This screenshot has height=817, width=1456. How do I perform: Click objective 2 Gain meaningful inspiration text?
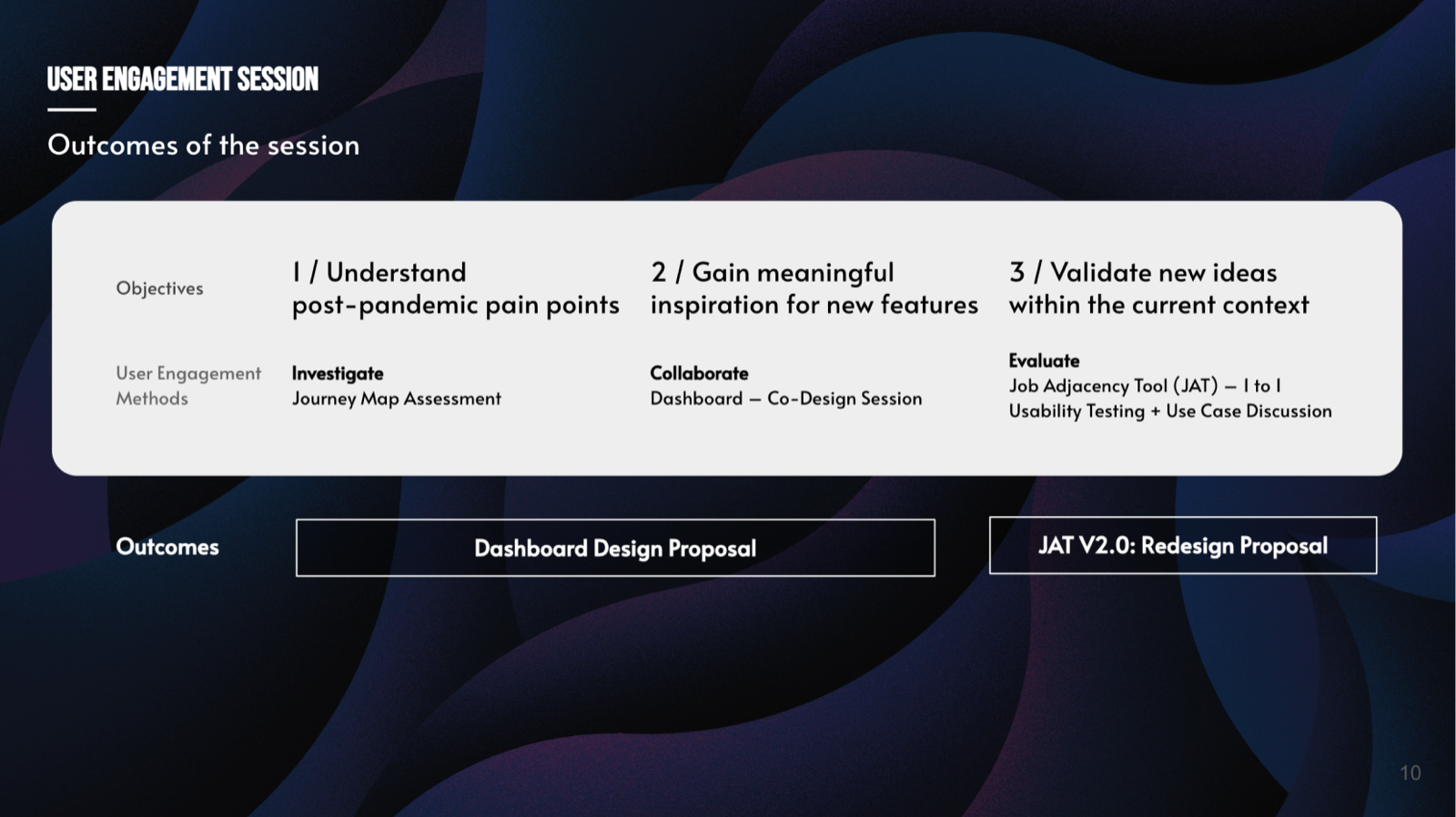tap(814, 288)
